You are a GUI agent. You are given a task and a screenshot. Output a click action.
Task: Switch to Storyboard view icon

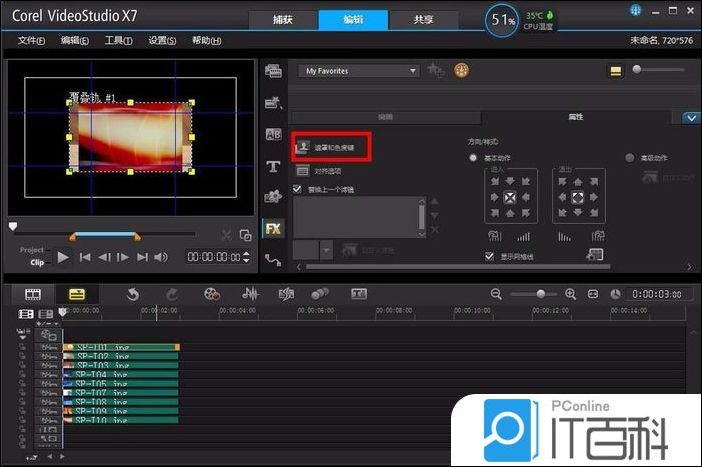point(32,294)
